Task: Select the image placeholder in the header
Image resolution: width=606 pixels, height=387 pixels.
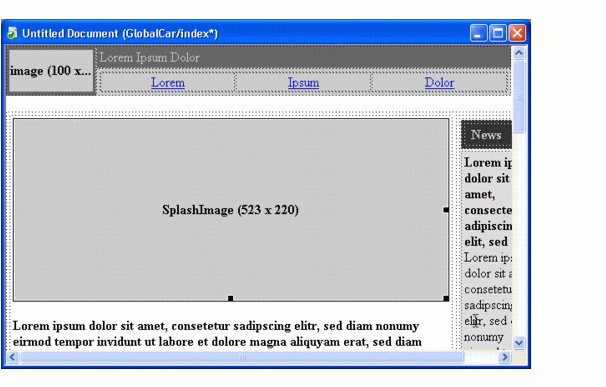Action: coord(51,71)
